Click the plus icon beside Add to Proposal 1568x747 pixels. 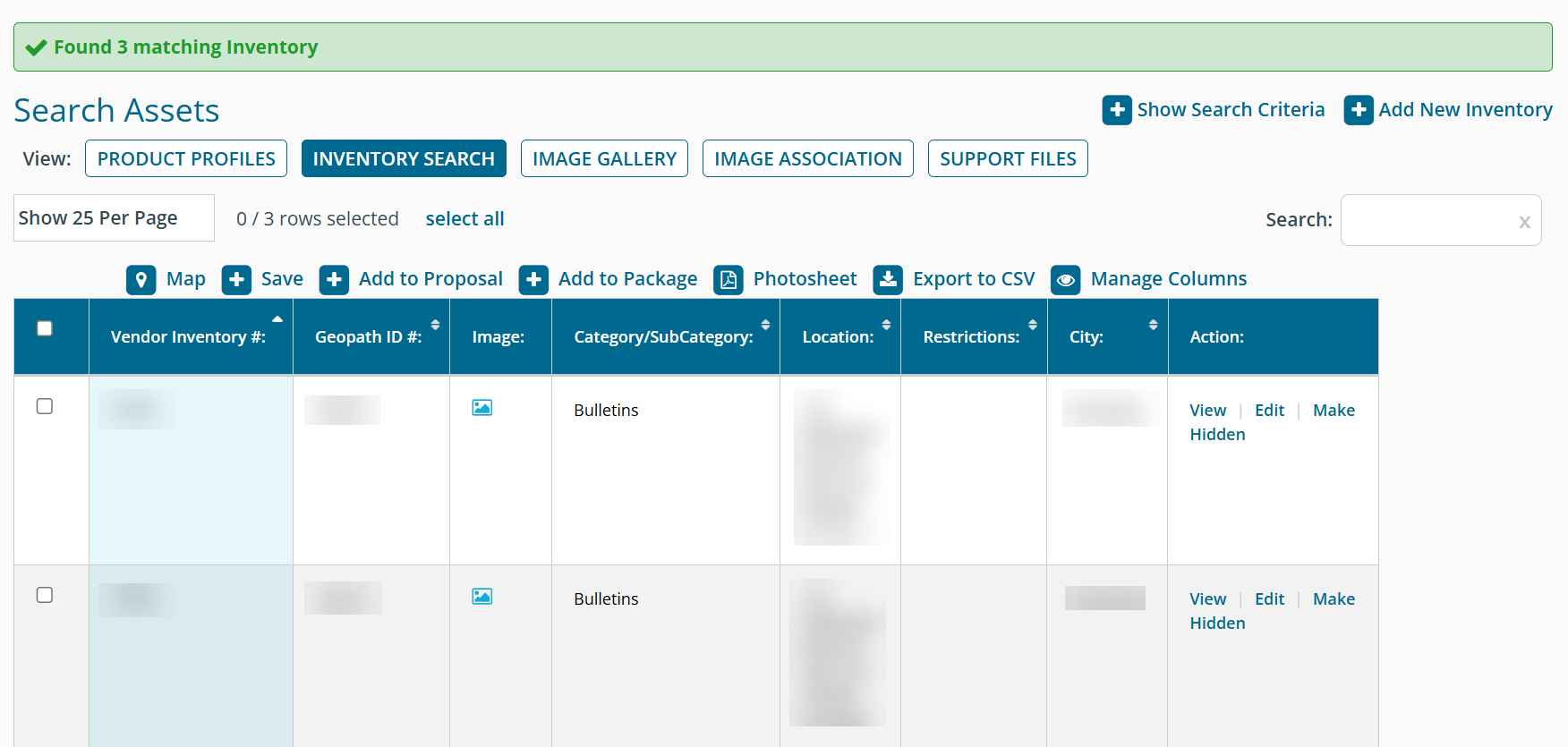334,280
